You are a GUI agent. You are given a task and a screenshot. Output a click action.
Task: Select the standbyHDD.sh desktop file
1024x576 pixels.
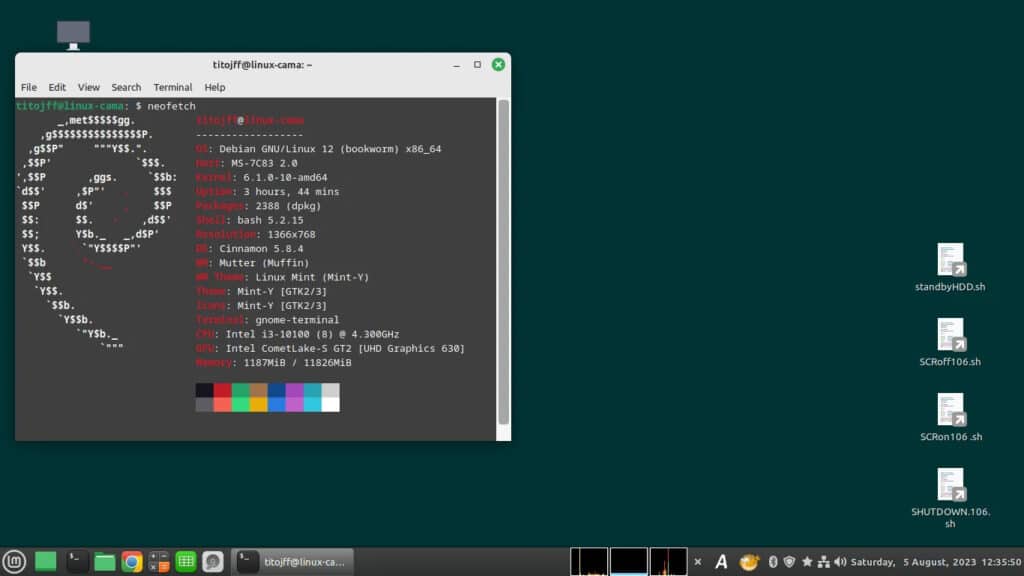click(950, 268)
